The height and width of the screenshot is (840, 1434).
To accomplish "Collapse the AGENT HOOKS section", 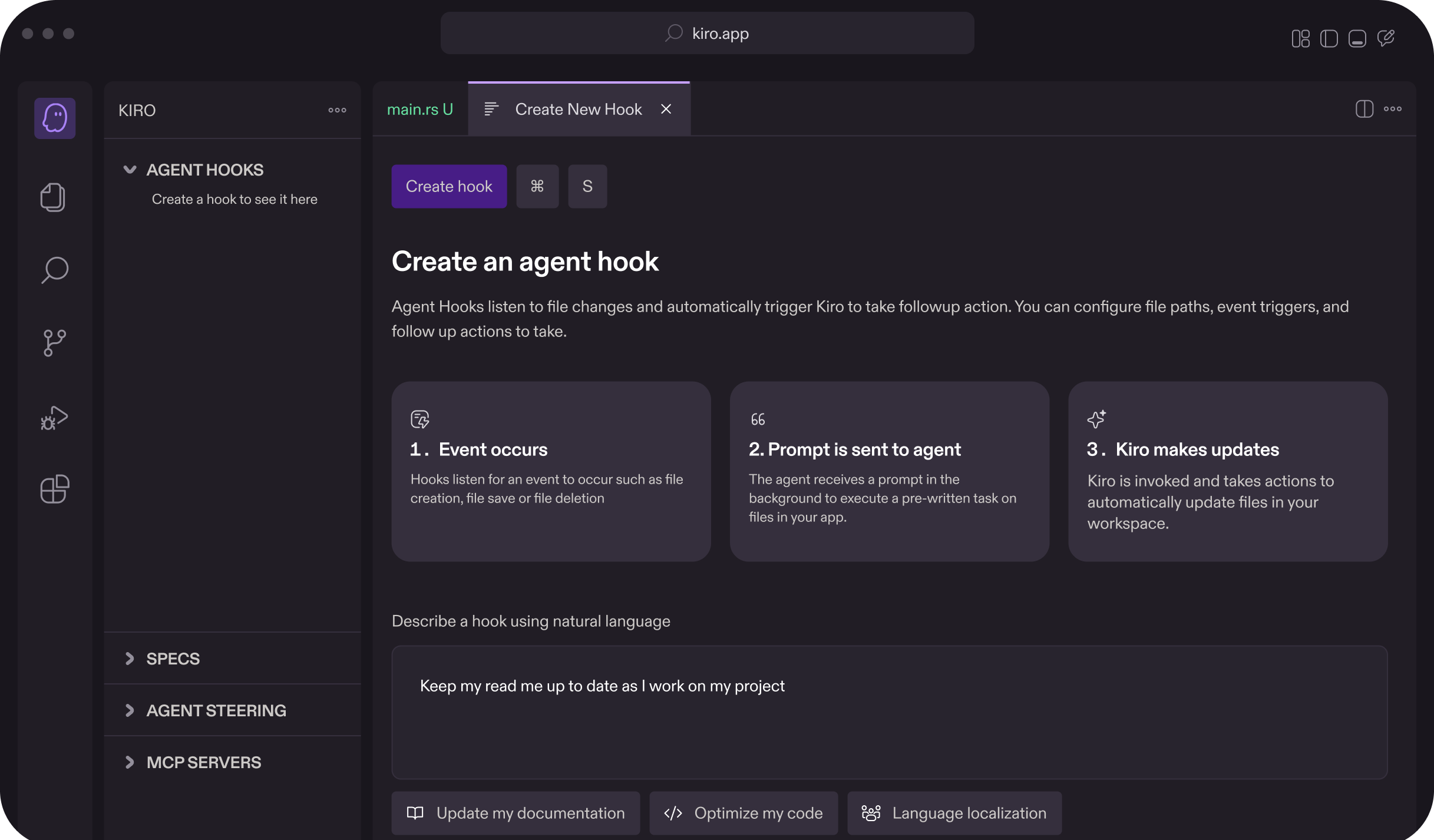I will point(130,170).
